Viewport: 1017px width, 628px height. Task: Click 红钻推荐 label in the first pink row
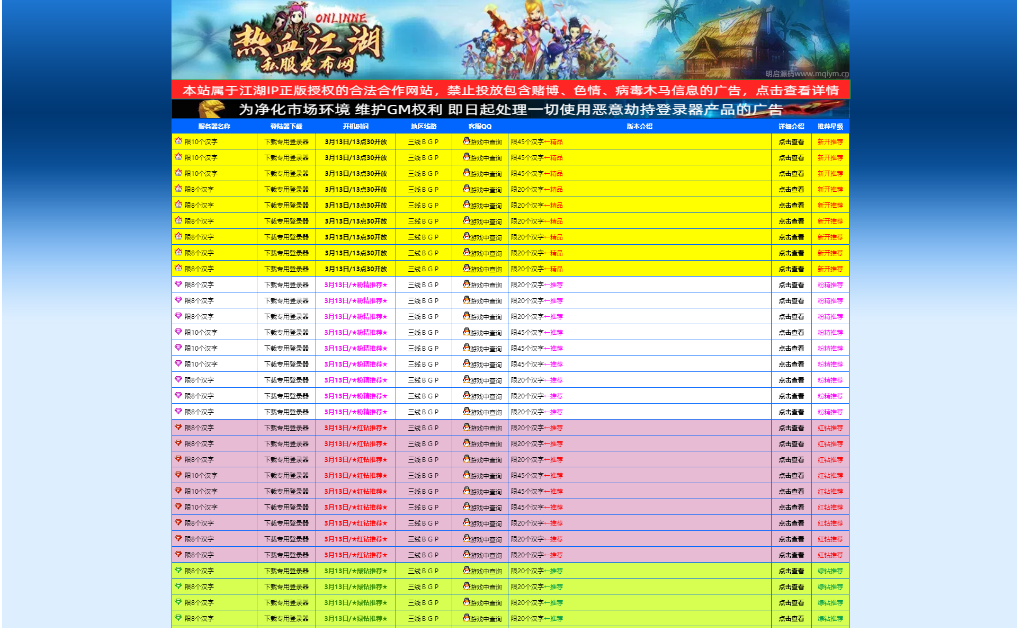830,428
